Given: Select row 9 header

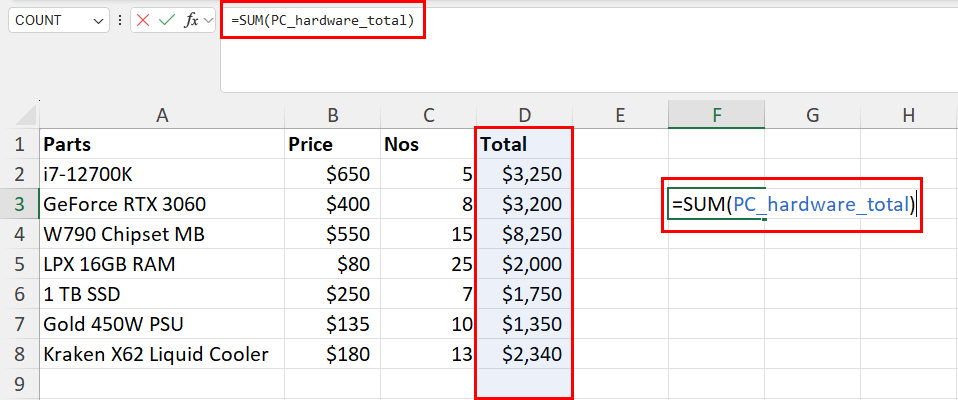Looking at the screenshot, I should tap(20, 384).
